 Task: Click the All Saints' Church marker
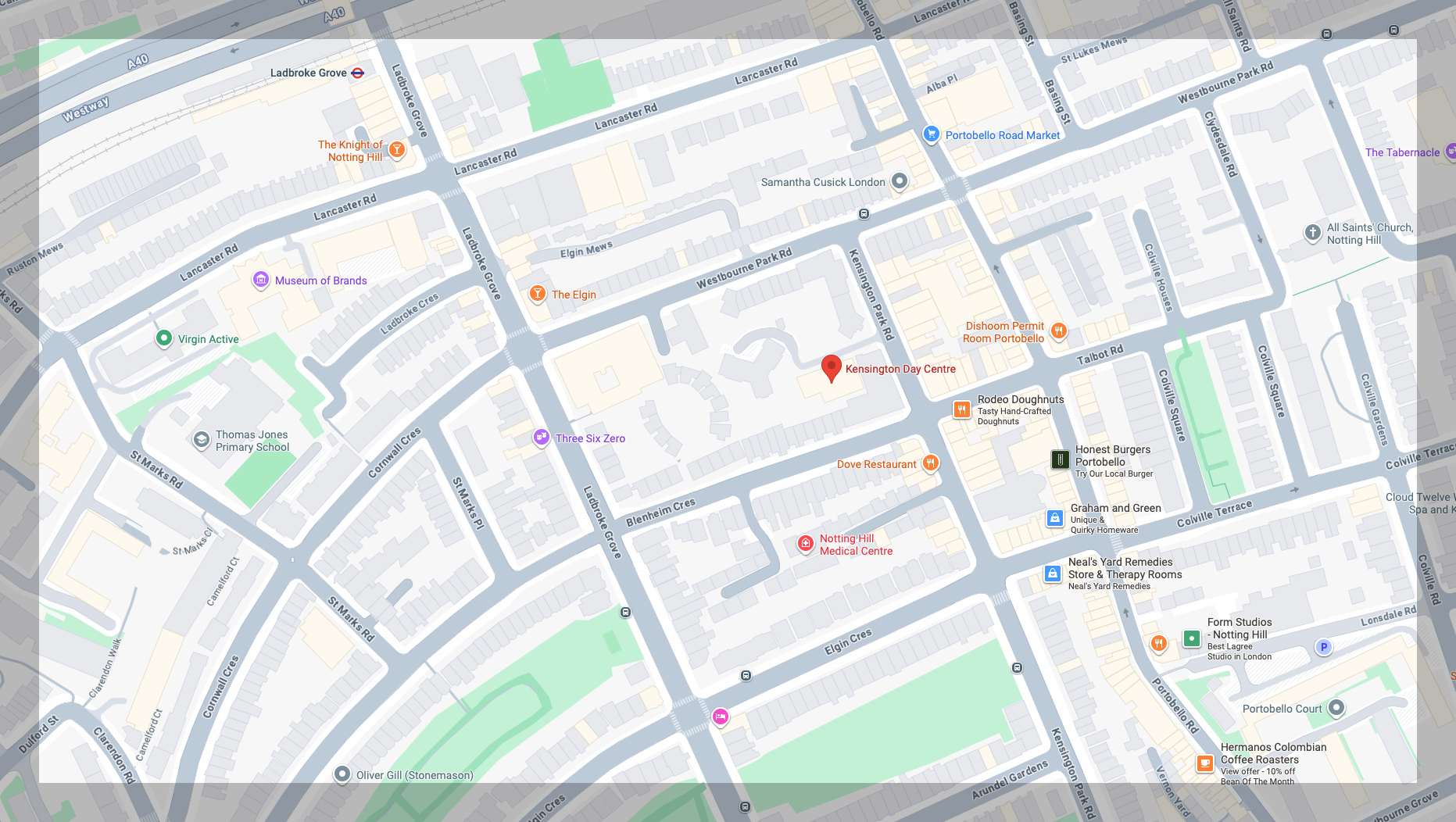coord(1313,233)
